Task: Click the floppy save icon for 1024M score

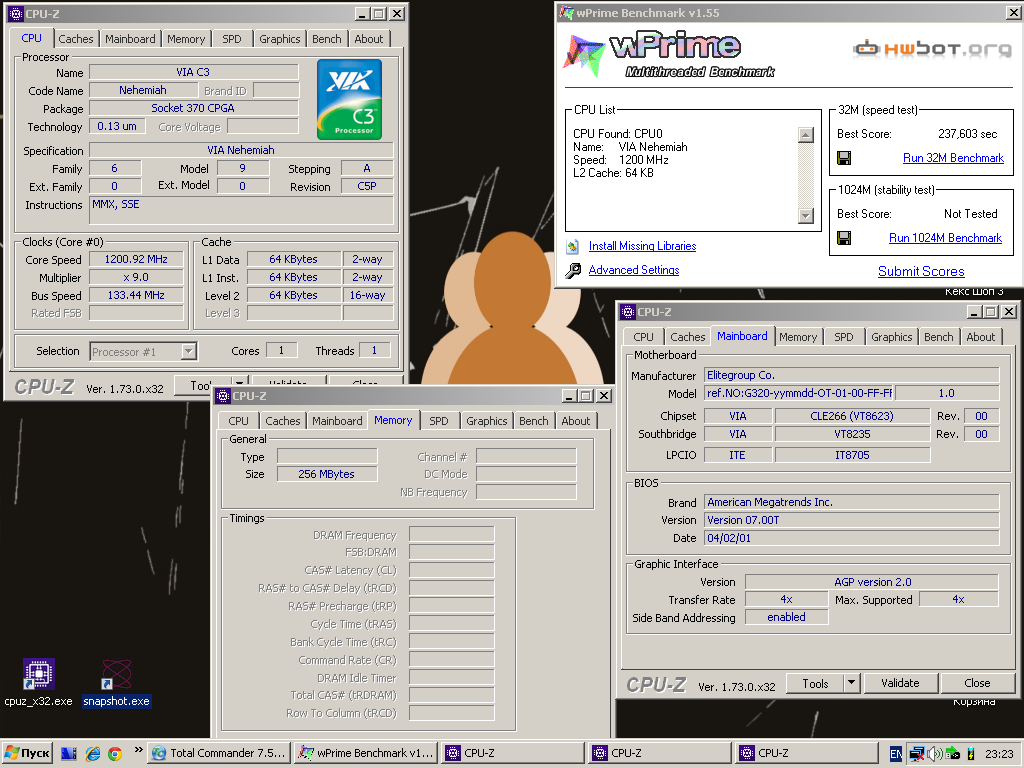Action: click(x=844, y=238)
